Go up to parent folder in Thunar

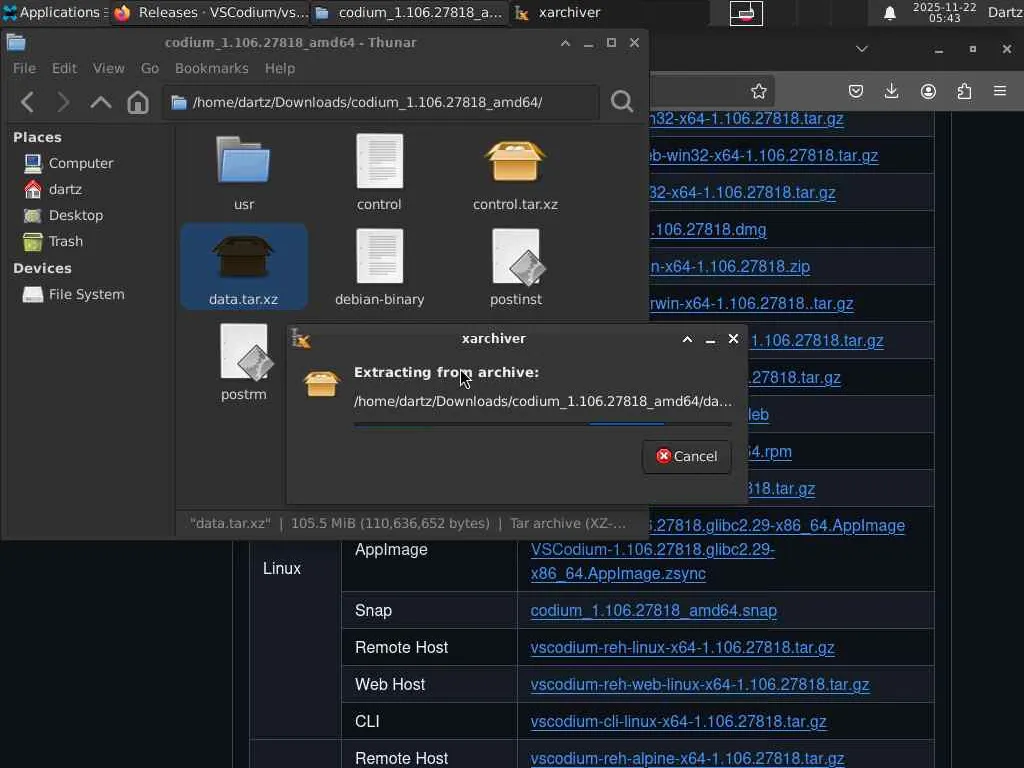[101, 103]
